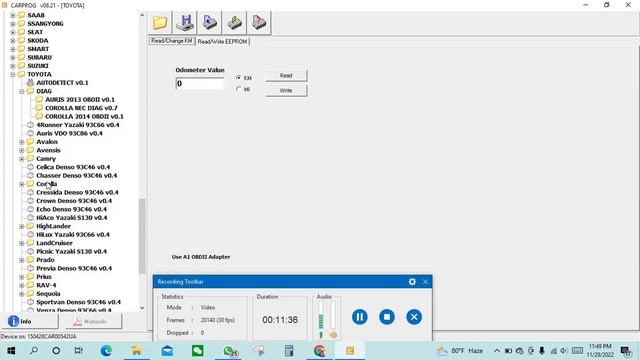Click the microphone icon under Audio meter
The width and height of the screenshot is (640, 360).
(x=321, y=335)
